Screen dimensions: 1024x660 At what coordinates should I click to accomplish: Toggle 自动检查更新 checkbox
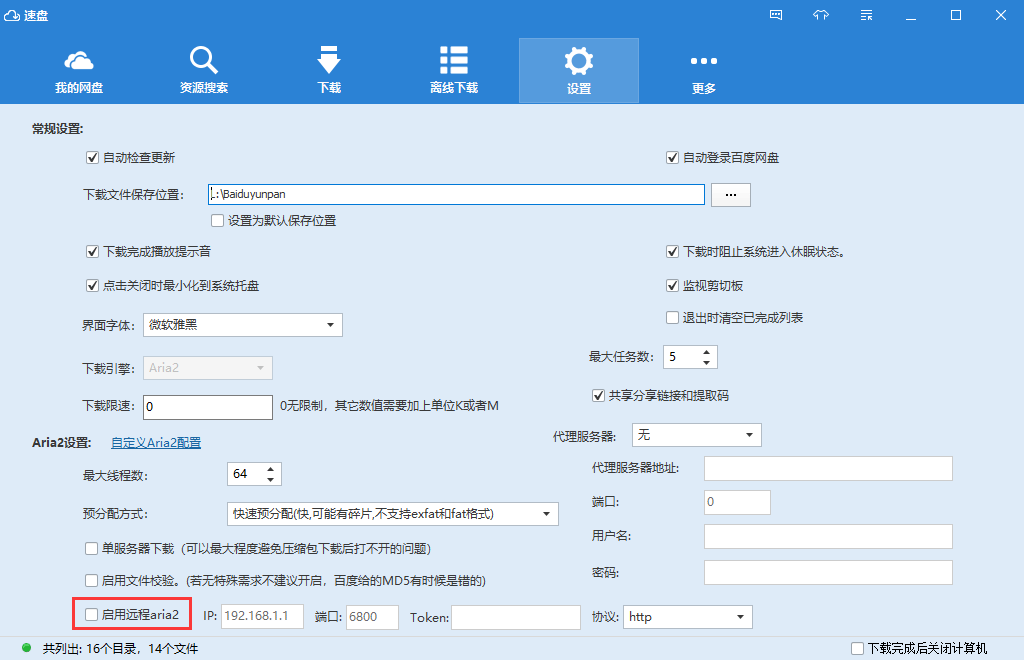tap(92, 157)
